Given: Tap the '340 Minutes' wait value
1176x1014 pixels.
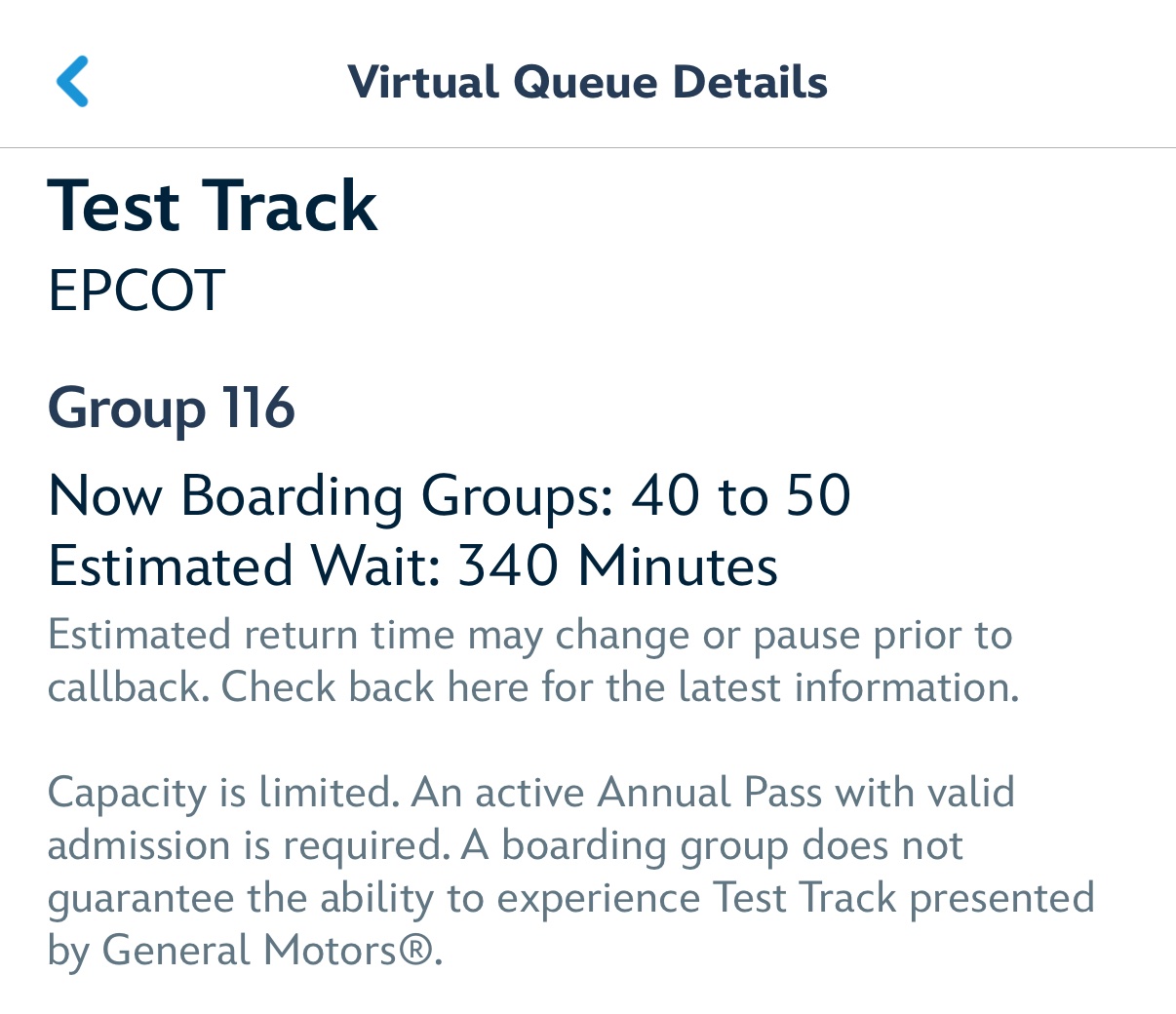Looking at the screenshot, I should coord(618,565).
